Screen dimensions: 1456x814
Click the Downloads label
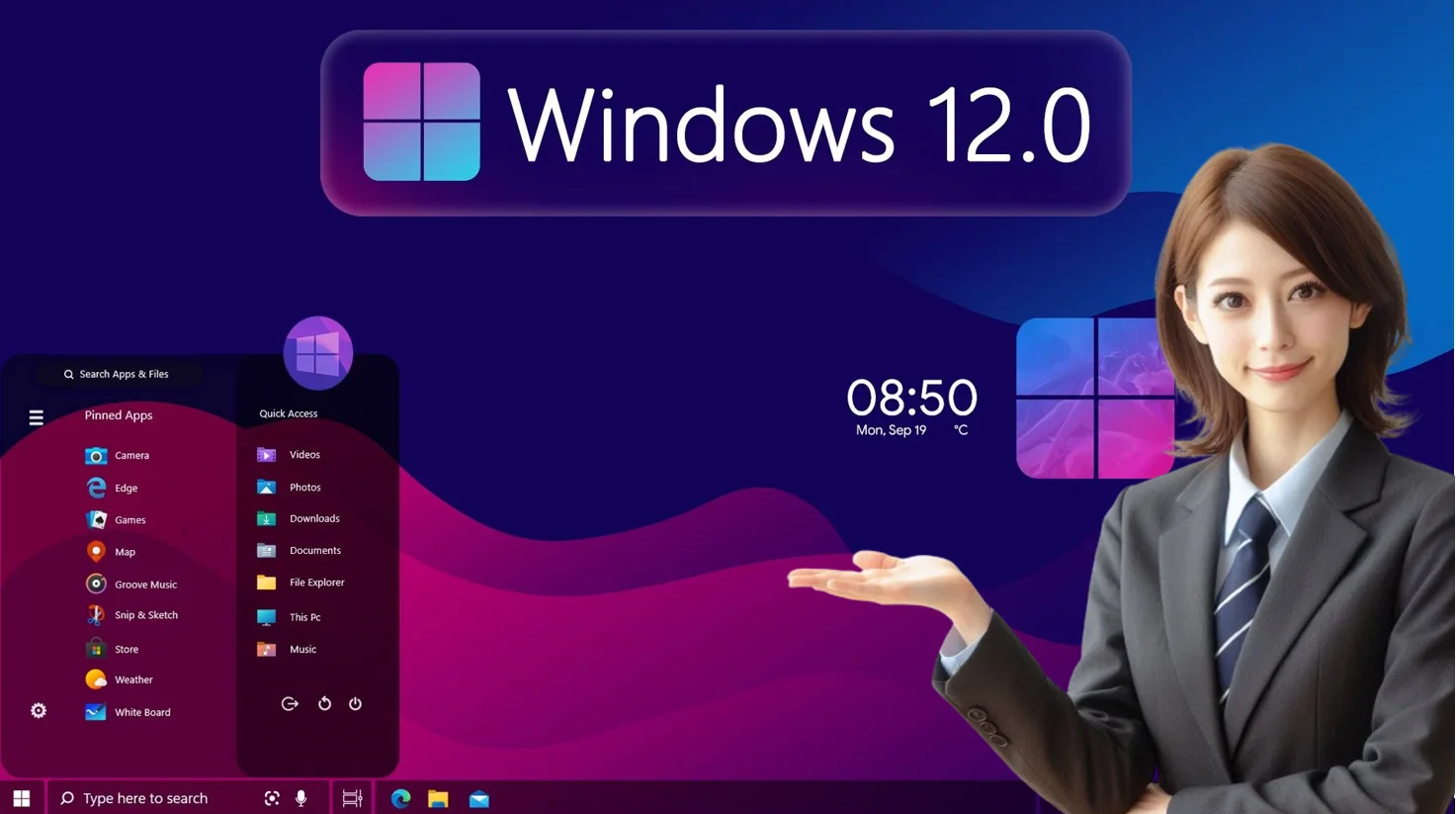click(x=314, y=518)
